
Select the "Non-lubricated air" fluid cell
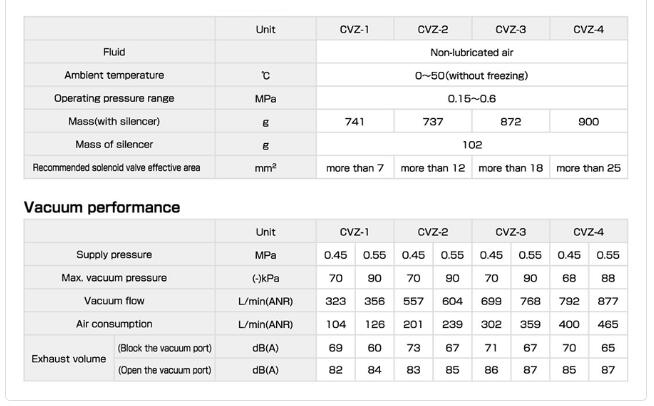472,52
